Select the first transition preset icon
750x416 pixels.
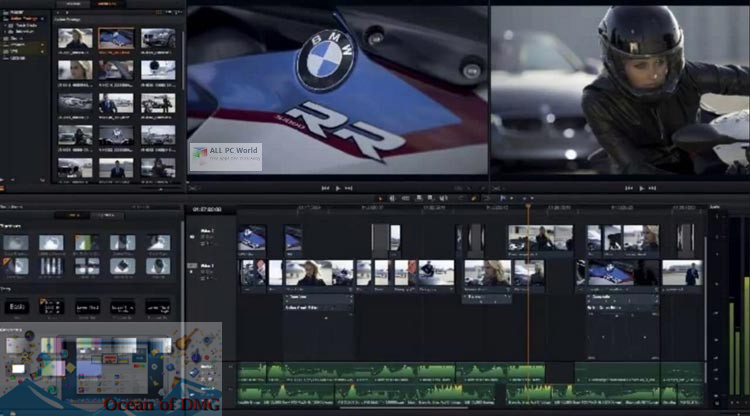click(x=16, y=242)
